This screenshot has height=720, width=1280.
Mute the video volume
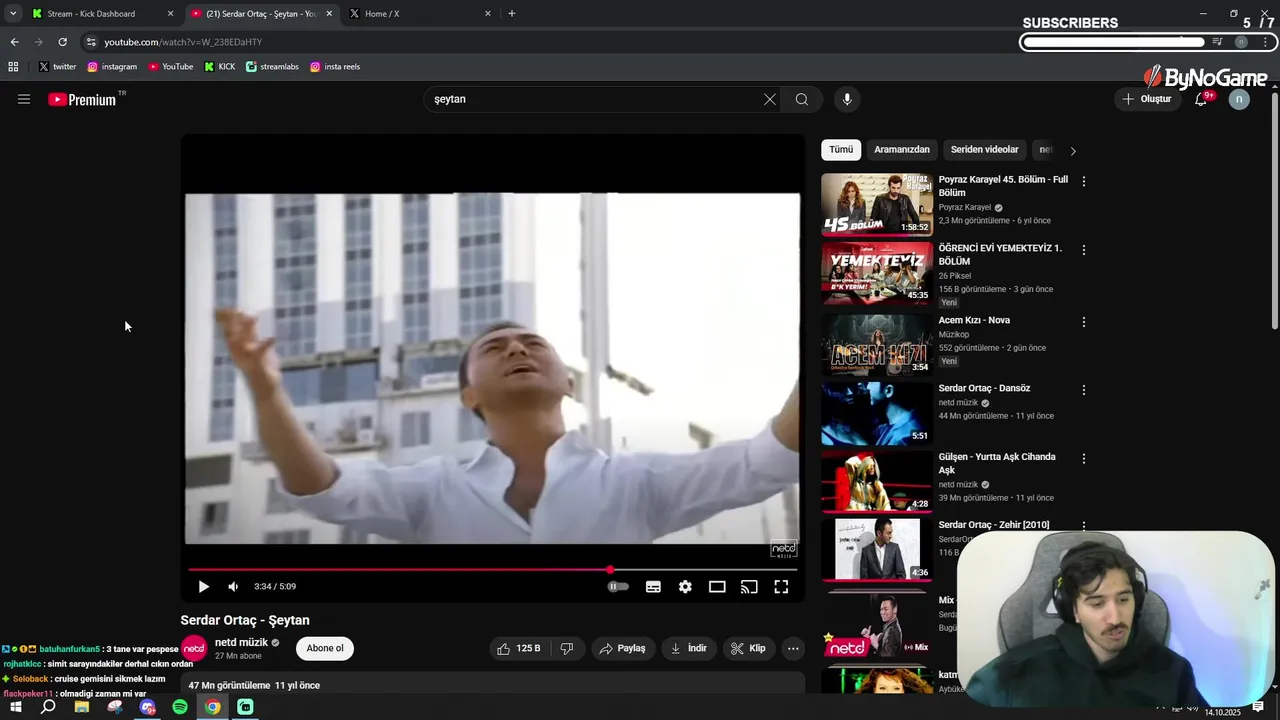coord(233,587)
